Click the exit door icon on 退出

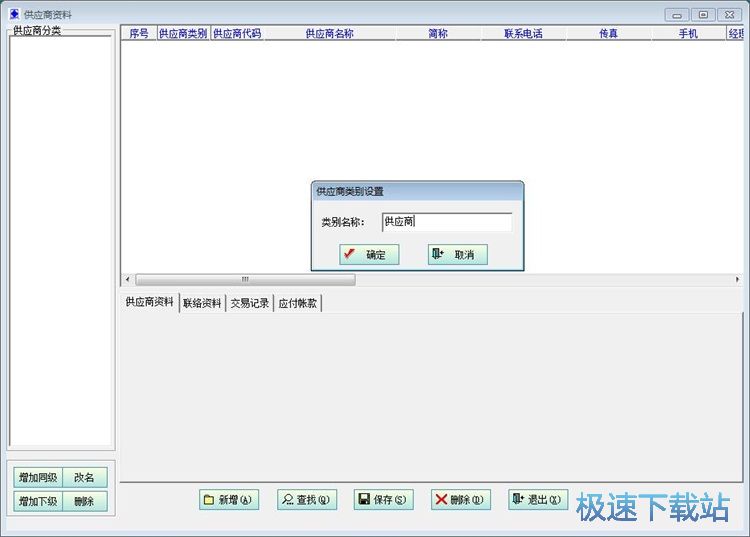pyautogui.click(x=518, y=499)
